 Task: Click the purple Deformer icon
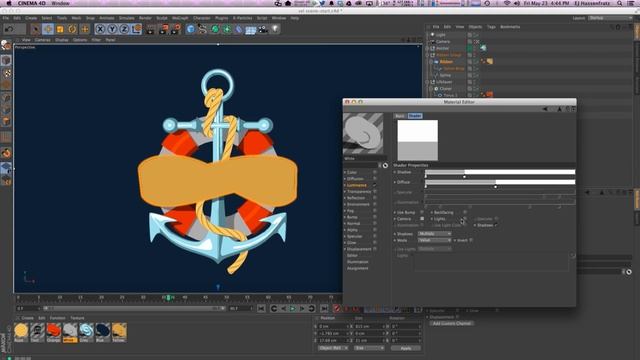(x=239, y=29)
